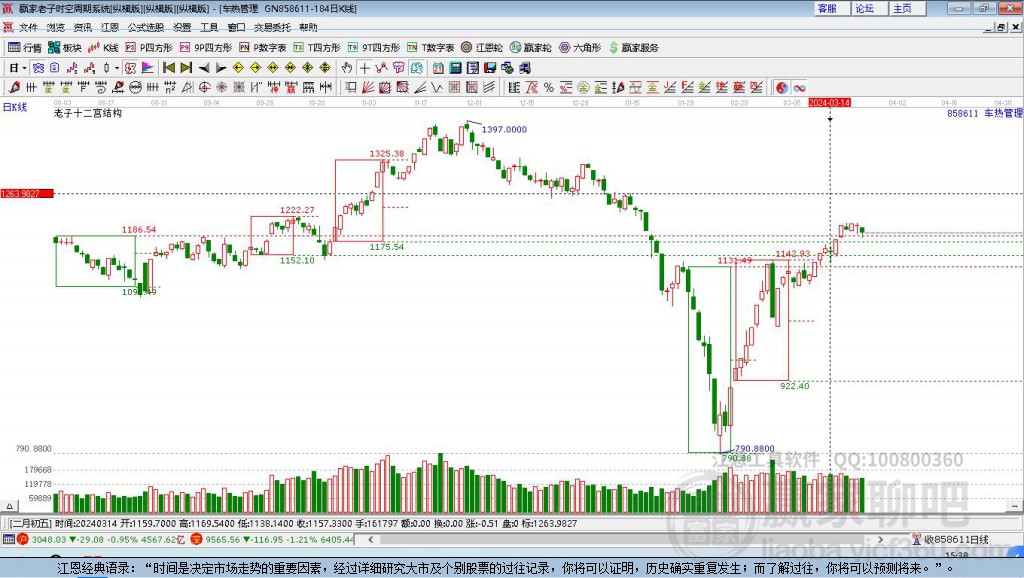Open the 六角形 hexagon chart
This screenshot has width=1024, height=578.
tap(580, 48)
